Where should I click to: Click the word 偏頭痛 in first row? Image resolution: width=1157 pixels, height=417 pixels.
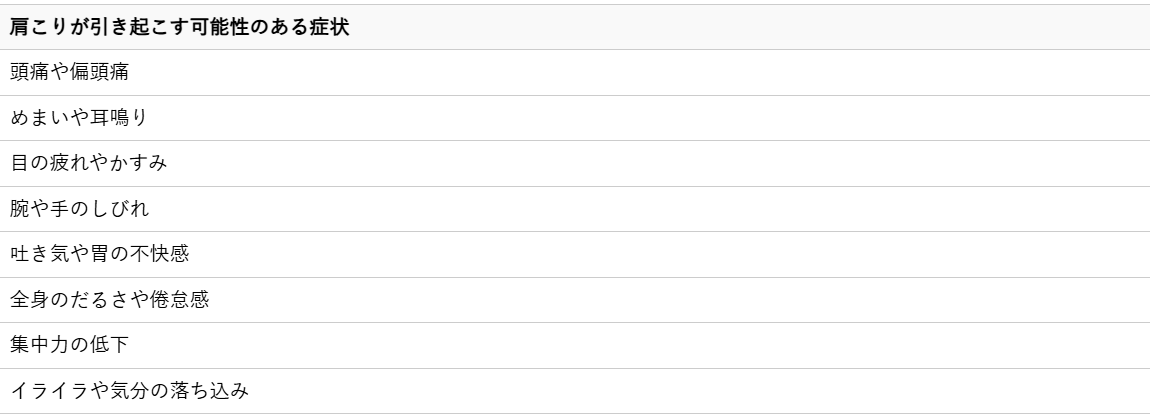coord(100,72)
